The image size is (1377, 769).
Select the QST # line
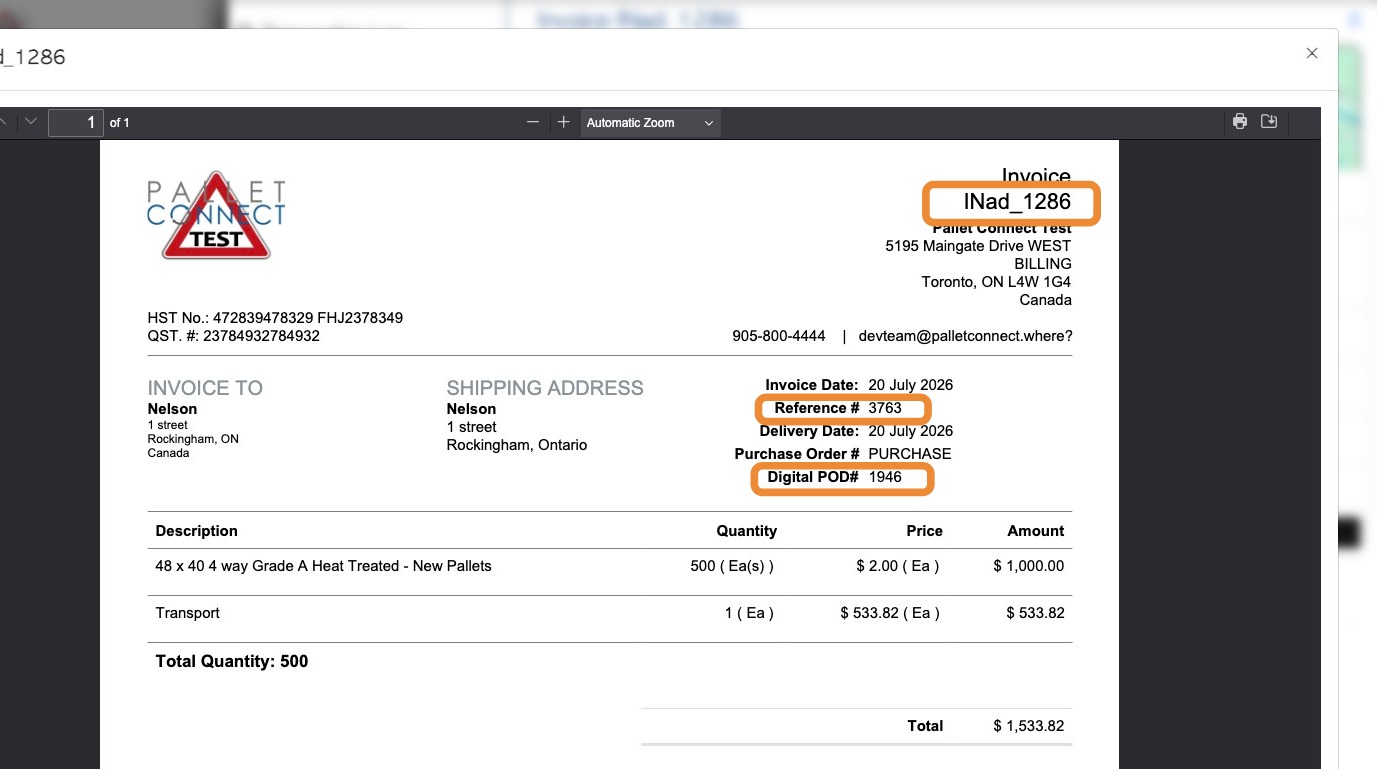233,336
